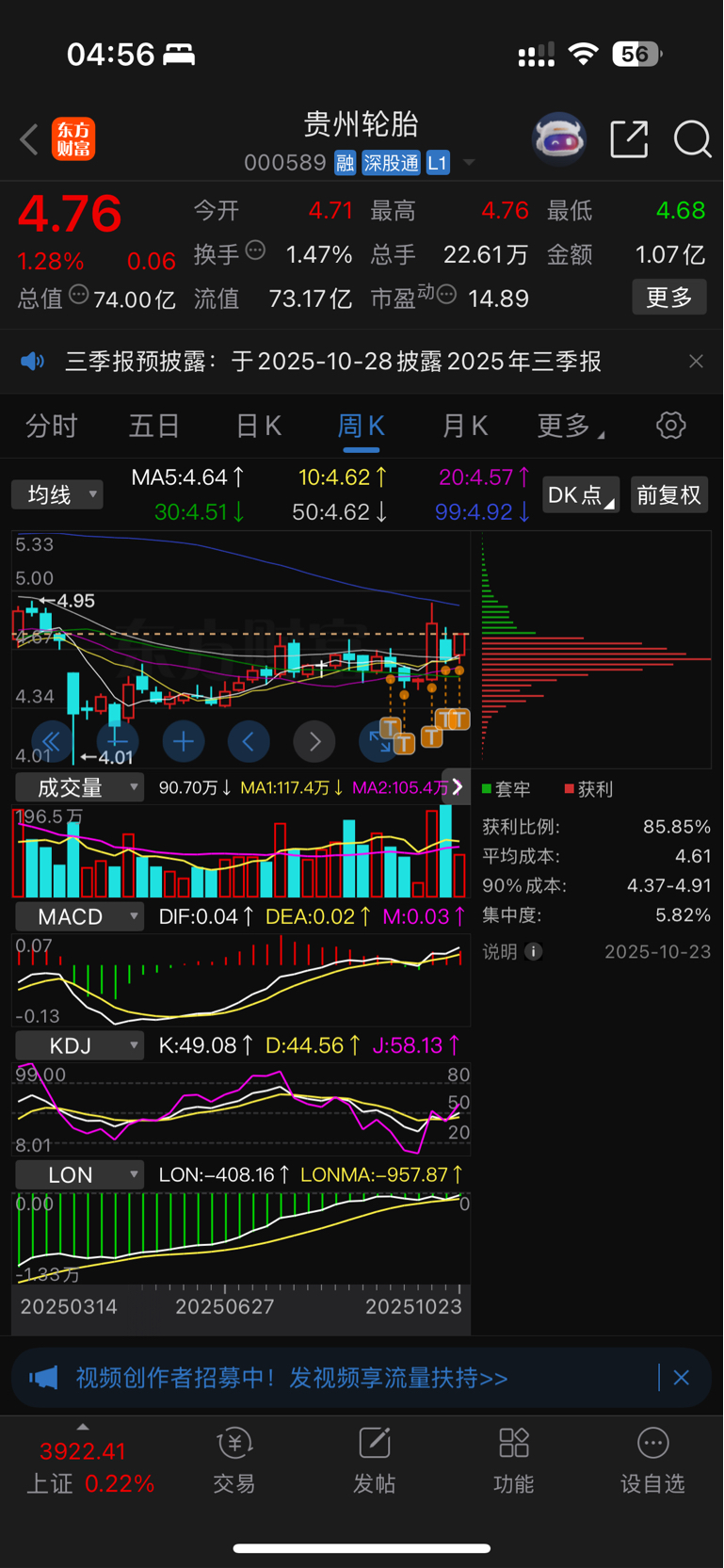Tap the 总值 info icon
The image size is (724, 1568).
(x=78, y=295)
